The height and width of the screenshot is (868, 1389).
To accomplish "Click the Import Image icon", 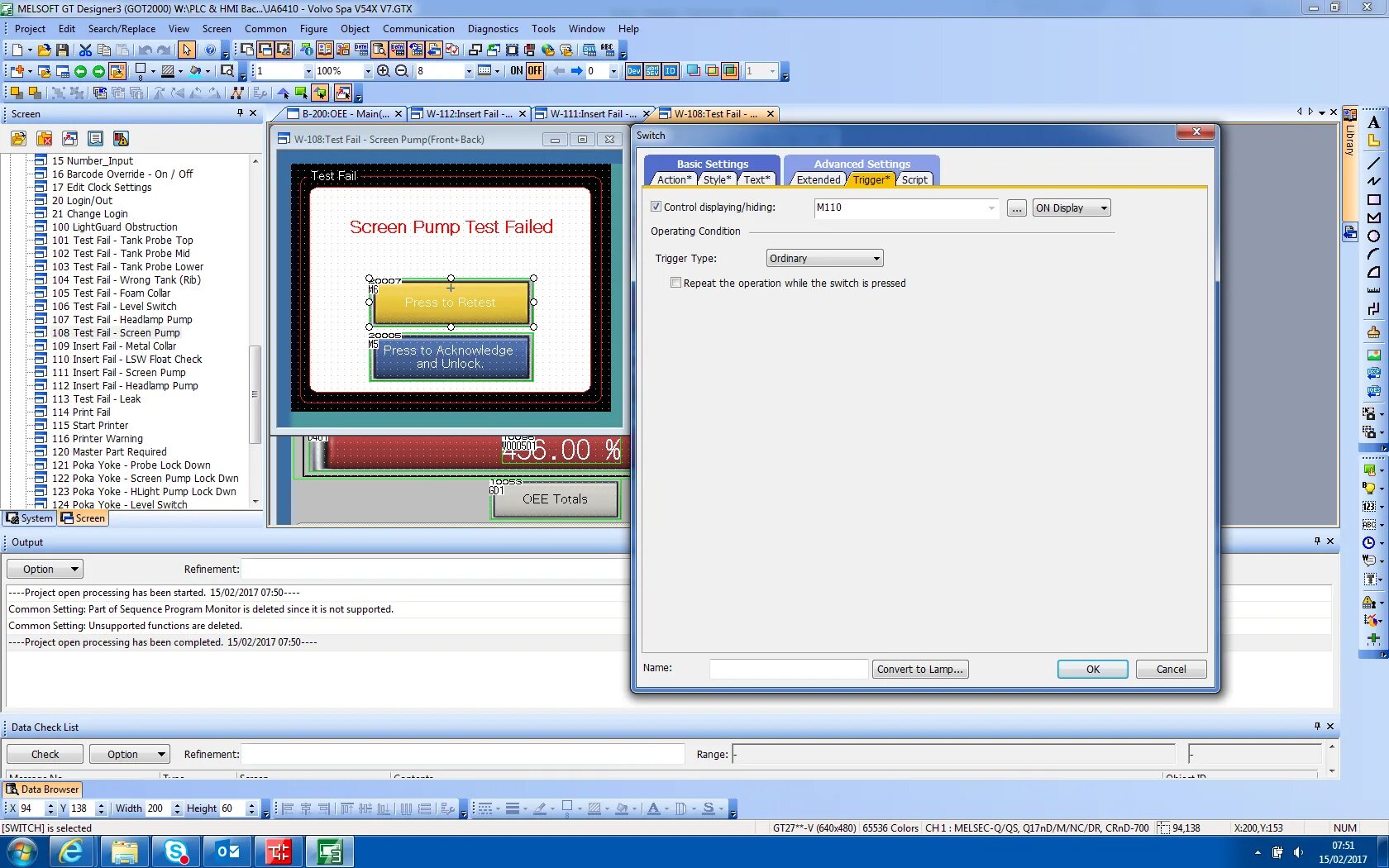I will point(1373,355).
